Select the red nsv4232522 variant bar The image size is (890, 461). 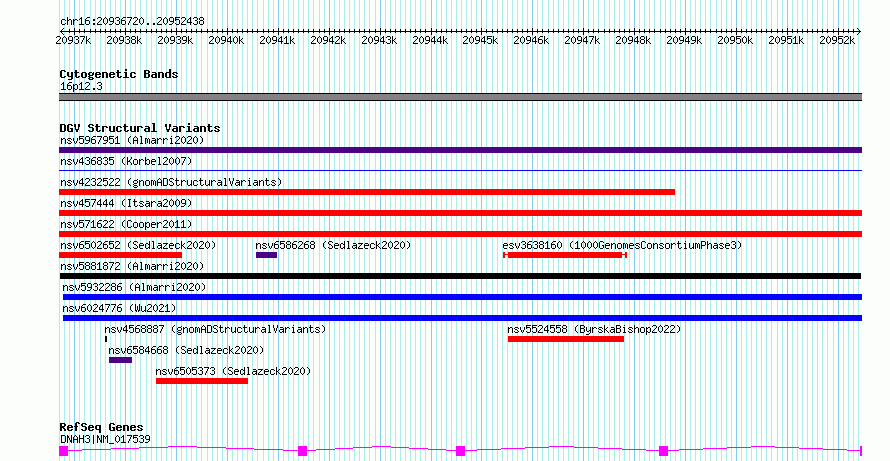click(x=367, y=192)
